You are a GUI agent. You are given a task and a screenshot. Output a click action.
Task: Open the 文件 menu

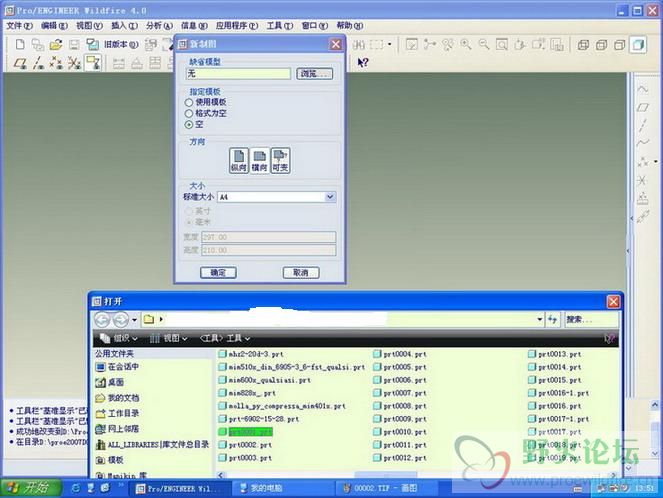(19, 26)
